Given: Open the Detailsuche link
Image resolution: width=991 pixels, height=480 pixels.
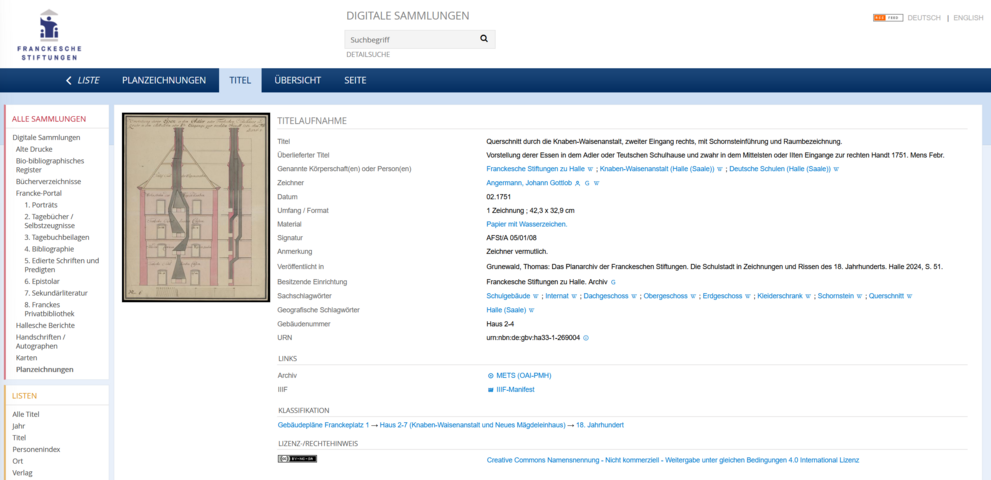Looking at the screenshot, I should click(368, 55).
